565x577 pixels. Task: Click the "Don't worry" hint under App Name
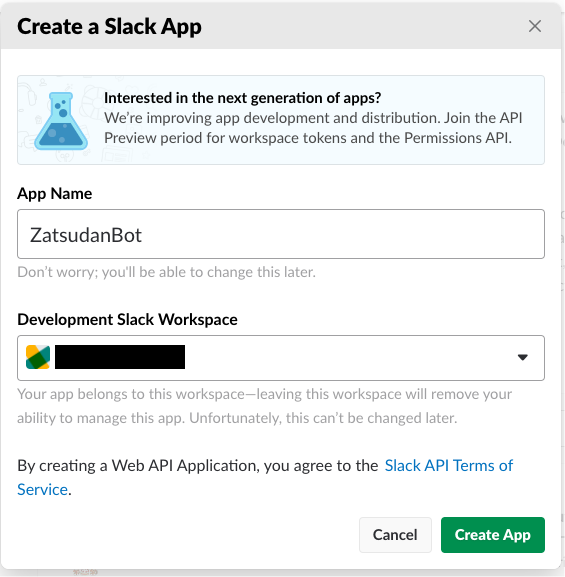166,272
